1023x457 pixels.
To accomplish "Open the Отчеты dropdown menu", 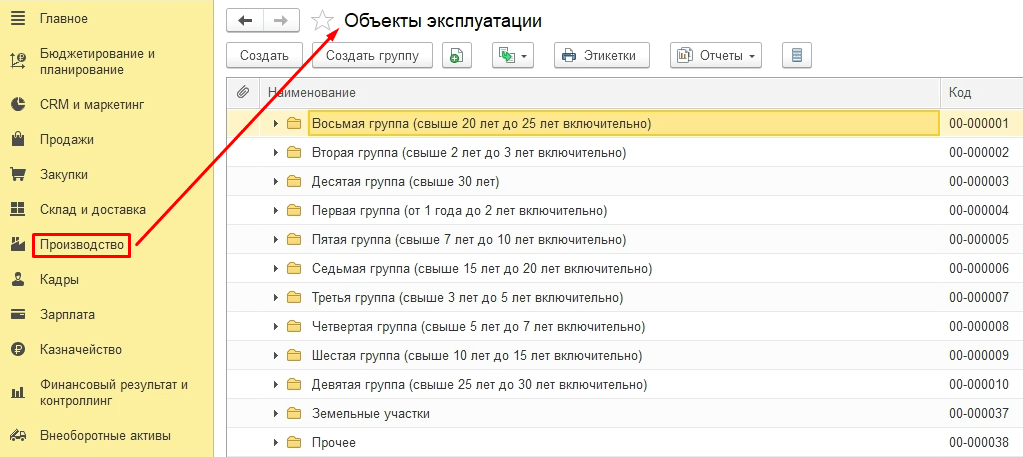I will 716,55.
